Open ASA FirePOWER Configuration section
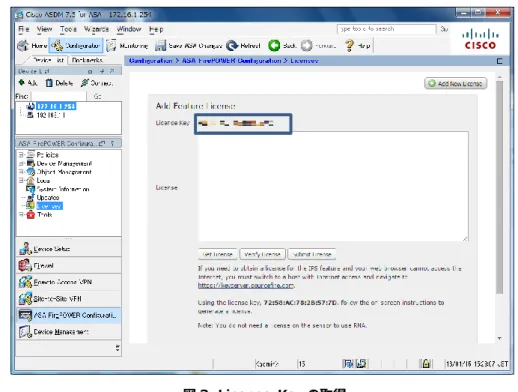 [69, 315]
